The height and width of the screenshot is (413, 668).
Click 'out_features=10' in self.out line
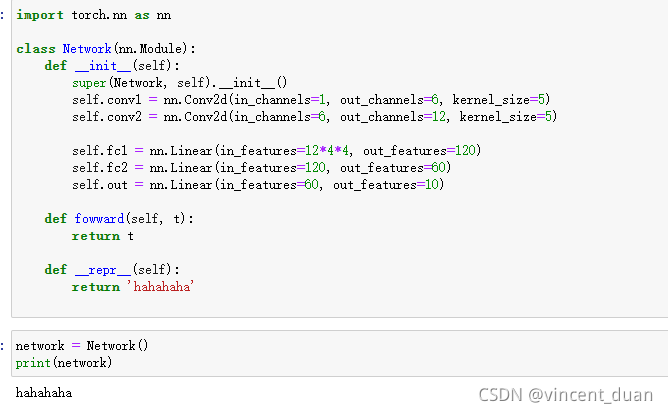click(x=386, y=185)
